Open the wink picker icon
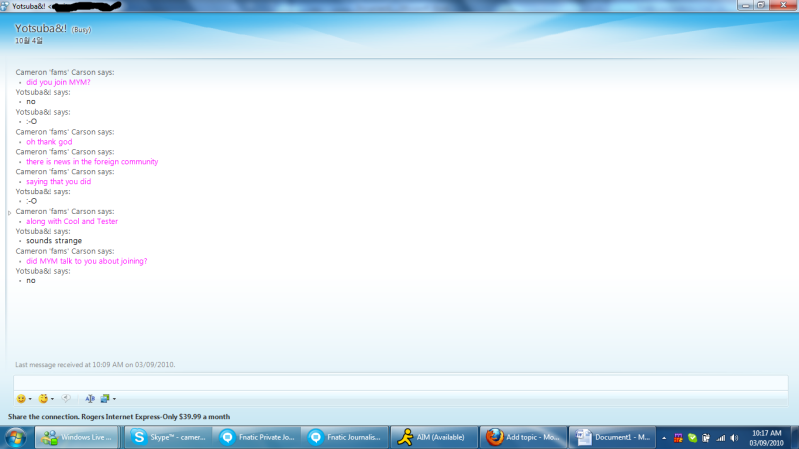 (43, 399)
